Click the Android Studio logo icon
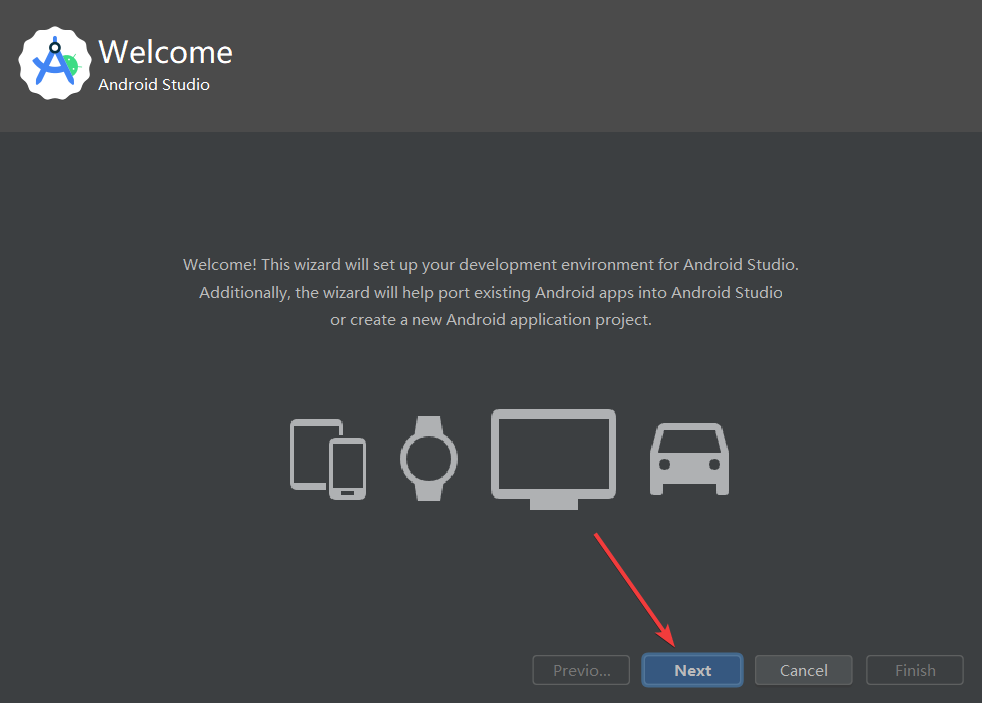 55,63
